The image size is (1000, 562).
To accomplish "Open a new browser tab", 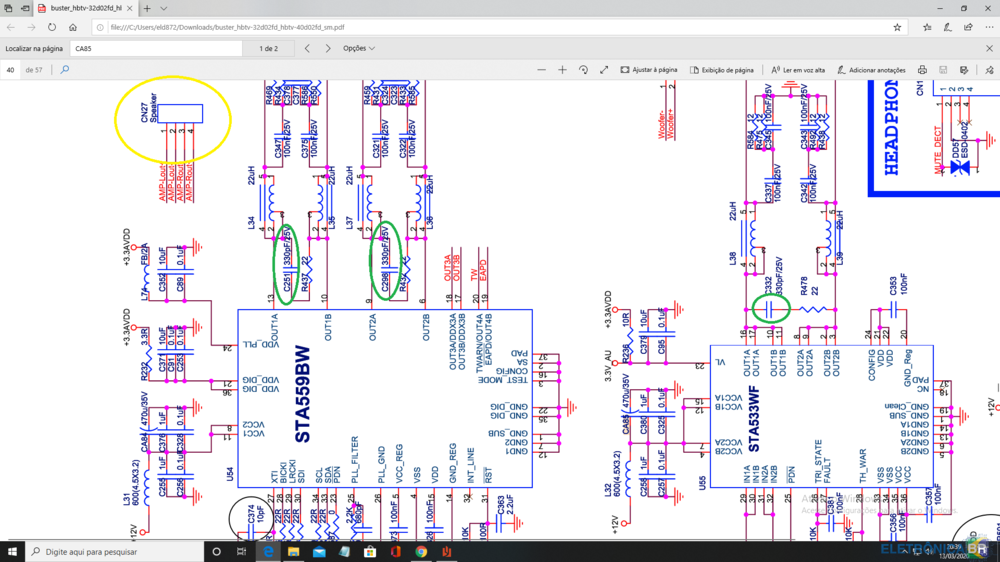I will click(x=147, y=8).
